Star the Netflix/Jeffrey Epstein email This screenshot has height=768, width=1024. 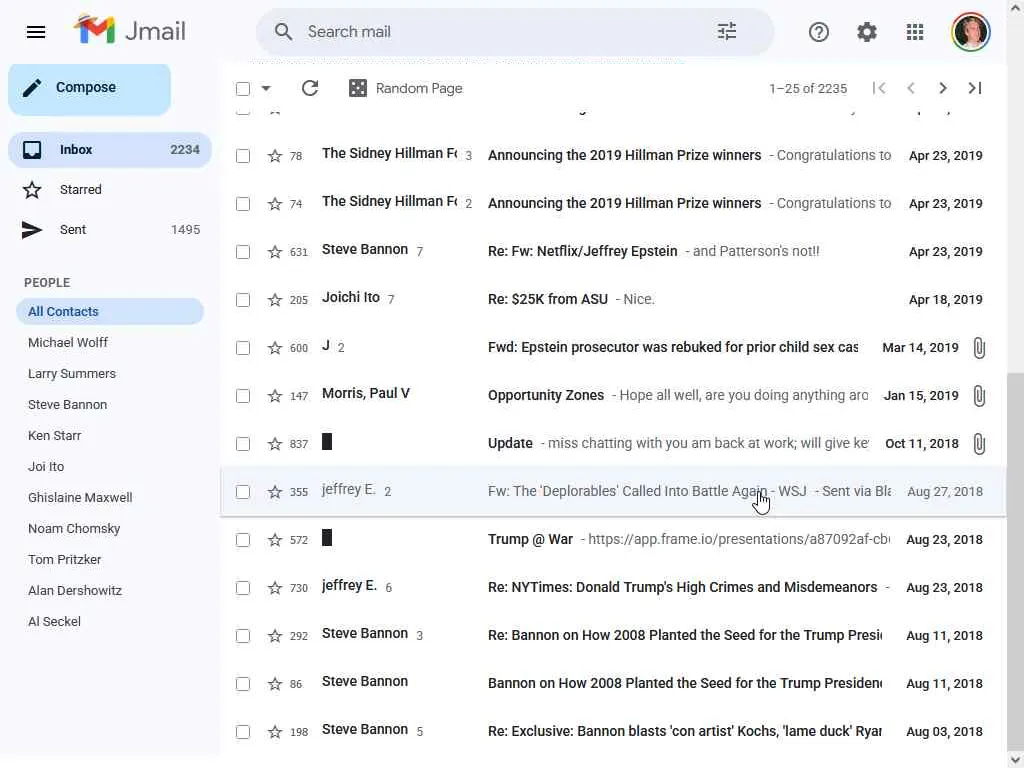click(275, 252)
